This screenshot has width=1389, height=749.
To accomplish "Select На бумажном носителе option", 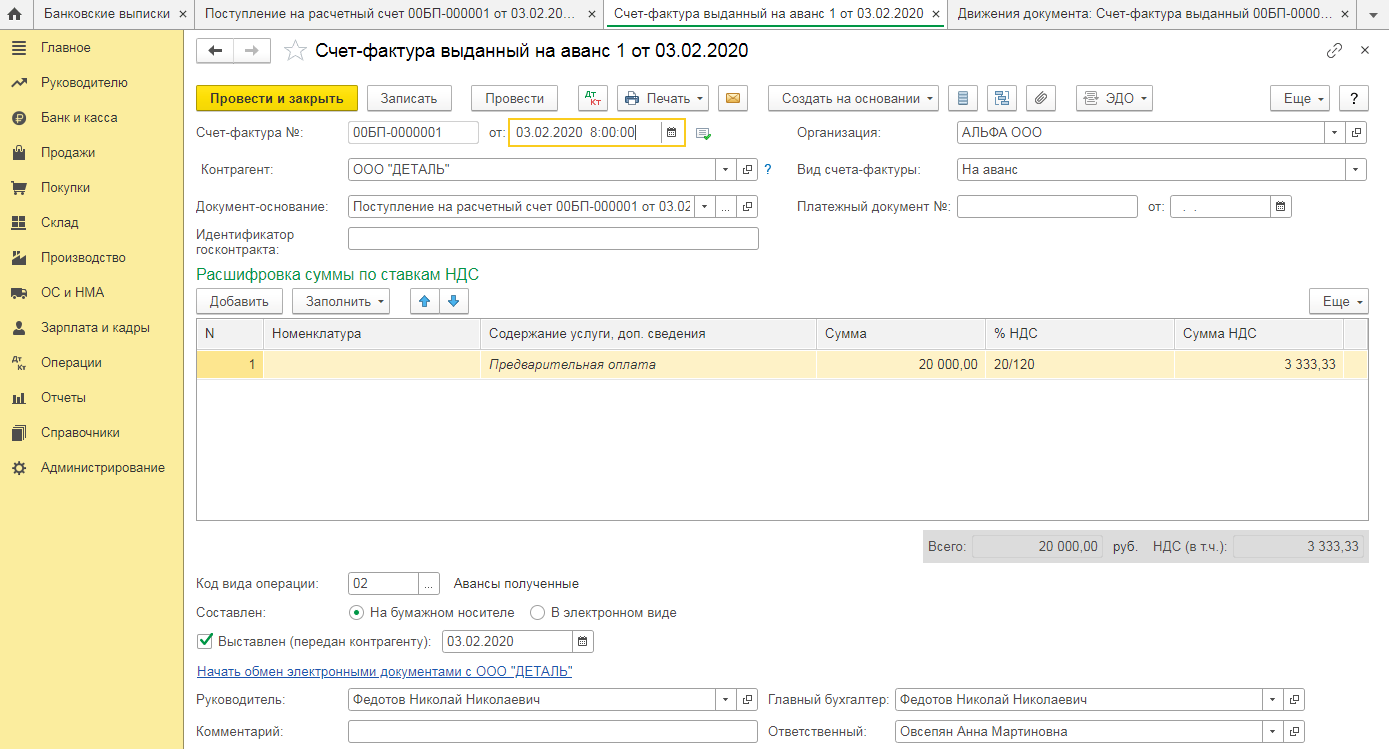I will [x=356, y=612].
